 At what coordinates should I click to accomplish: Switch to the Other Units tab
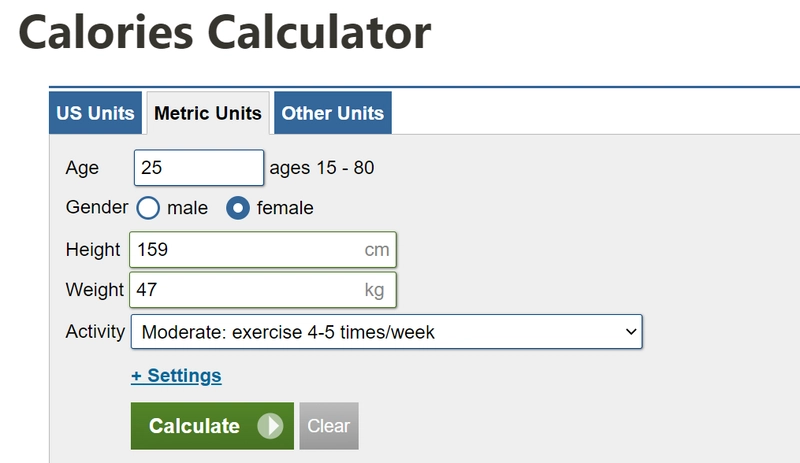[x=332, y=113]
